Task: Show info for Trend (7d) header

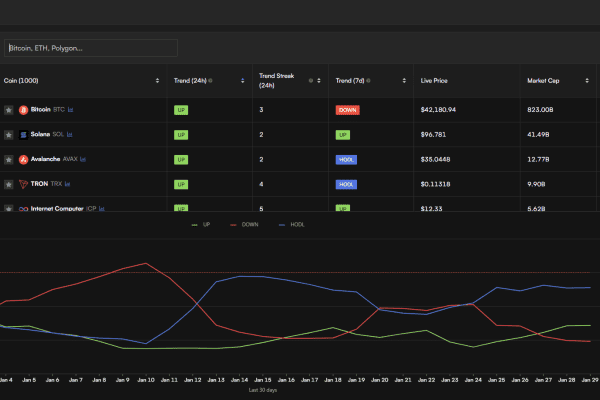Action: tap(368, 81)
